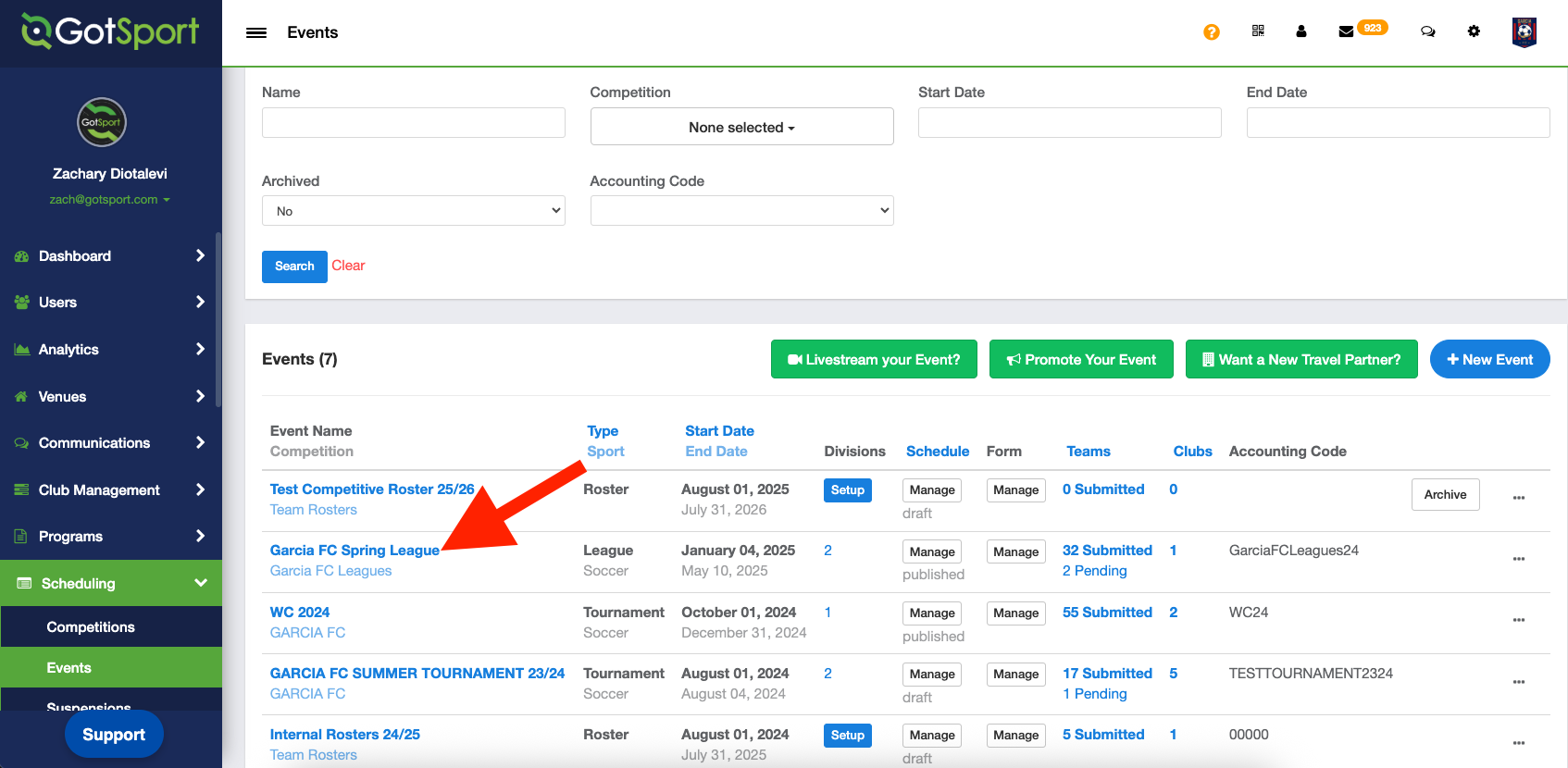This screenshot has width=1568, height=768.
Task: Expand the Venues sidebar menu
Action: [x=110, y=397]
